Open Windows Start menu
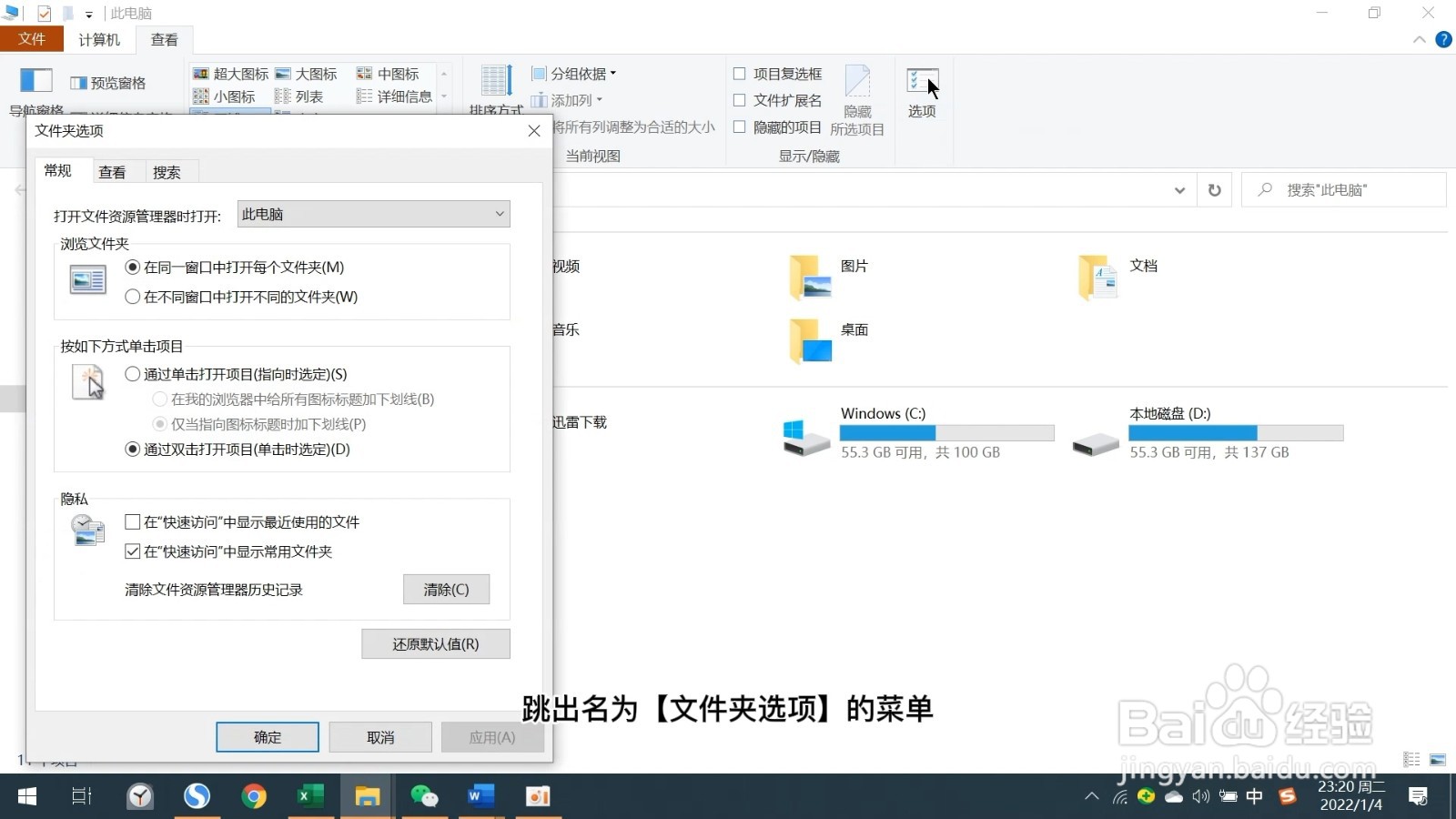 [27, 796]
